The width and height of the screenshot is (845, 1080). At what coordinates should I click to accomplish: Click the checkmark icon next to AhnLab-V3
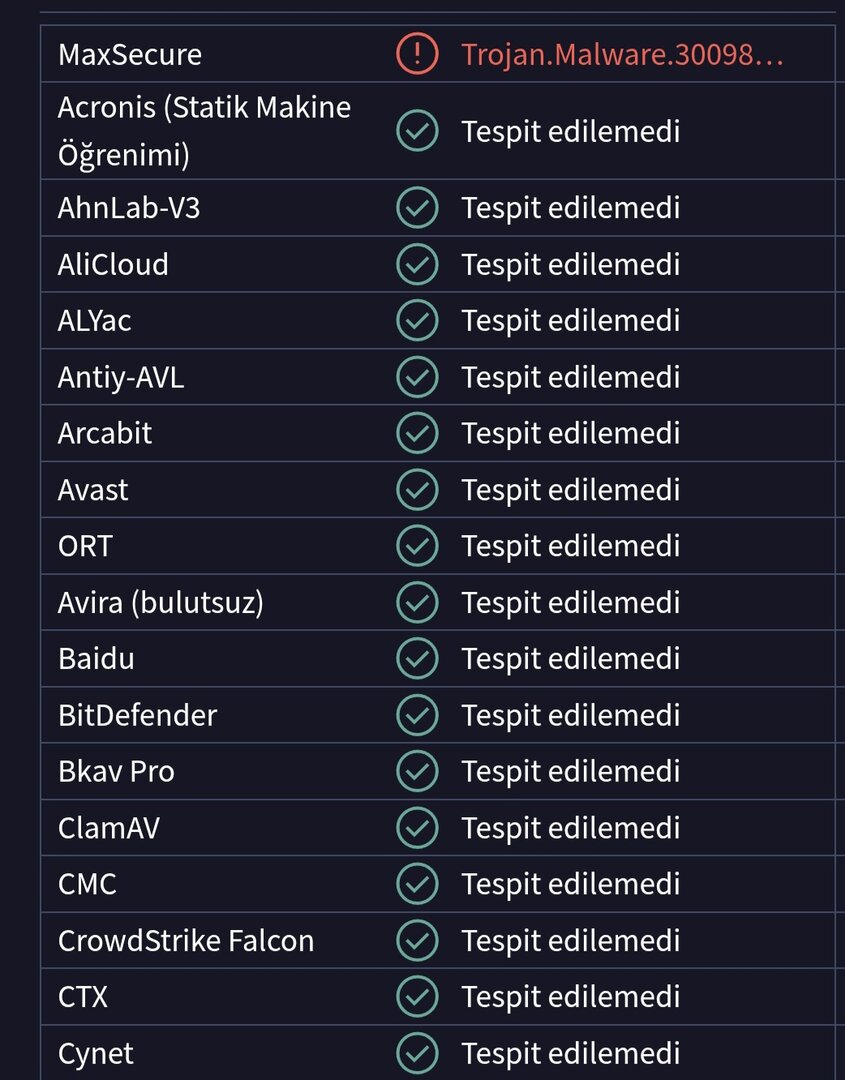[417, 208]
